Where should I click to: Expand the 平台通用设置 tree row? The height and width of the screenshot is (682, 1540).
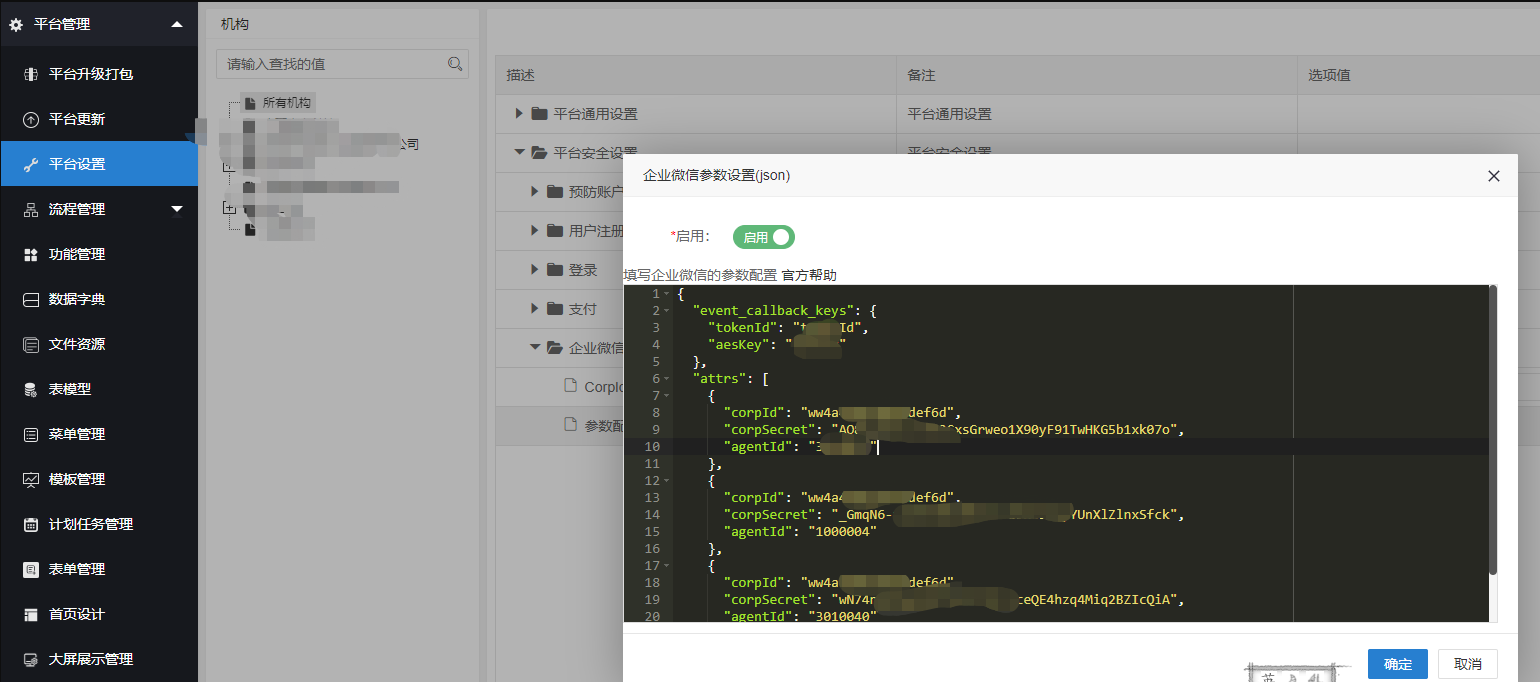click(519, 114)
